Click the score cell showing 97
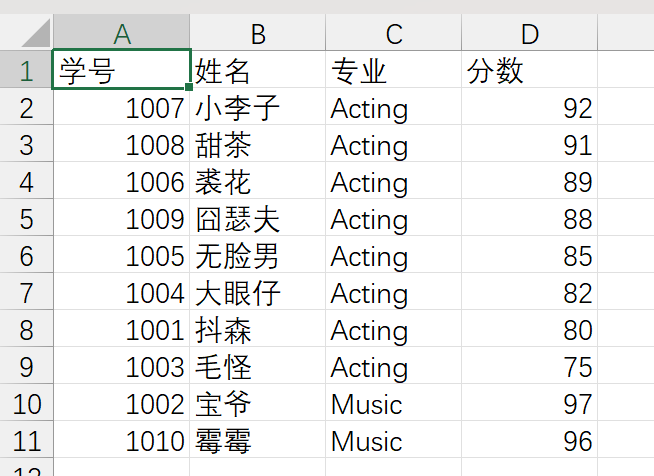The width and height of the screenshot is (654, 476). (530, 404)
